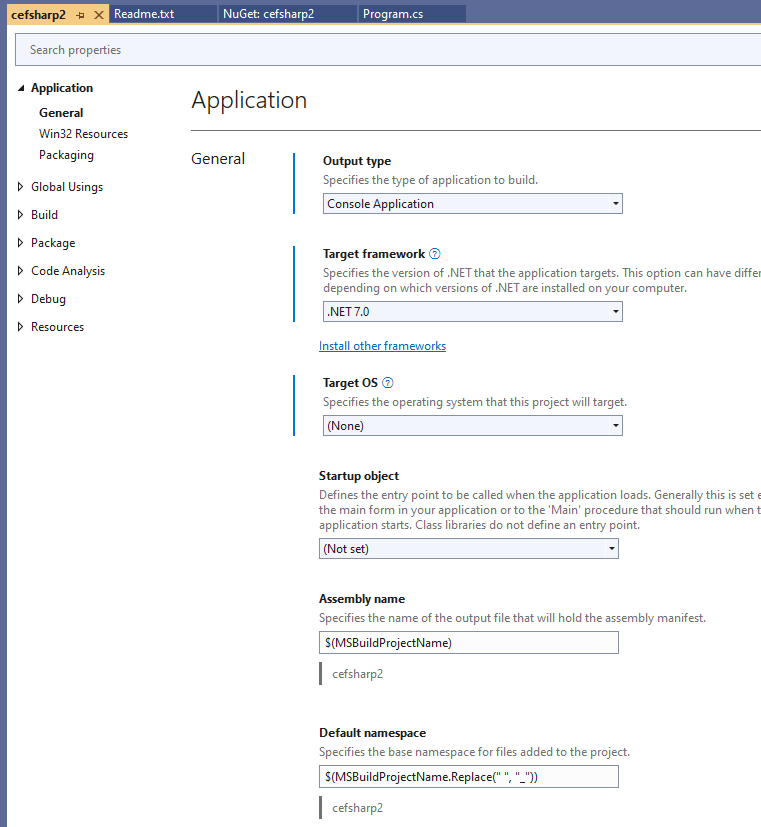This screenshot has height=827, width=761.
Task: Click the Output type heading
Action: tap(357, 161)
